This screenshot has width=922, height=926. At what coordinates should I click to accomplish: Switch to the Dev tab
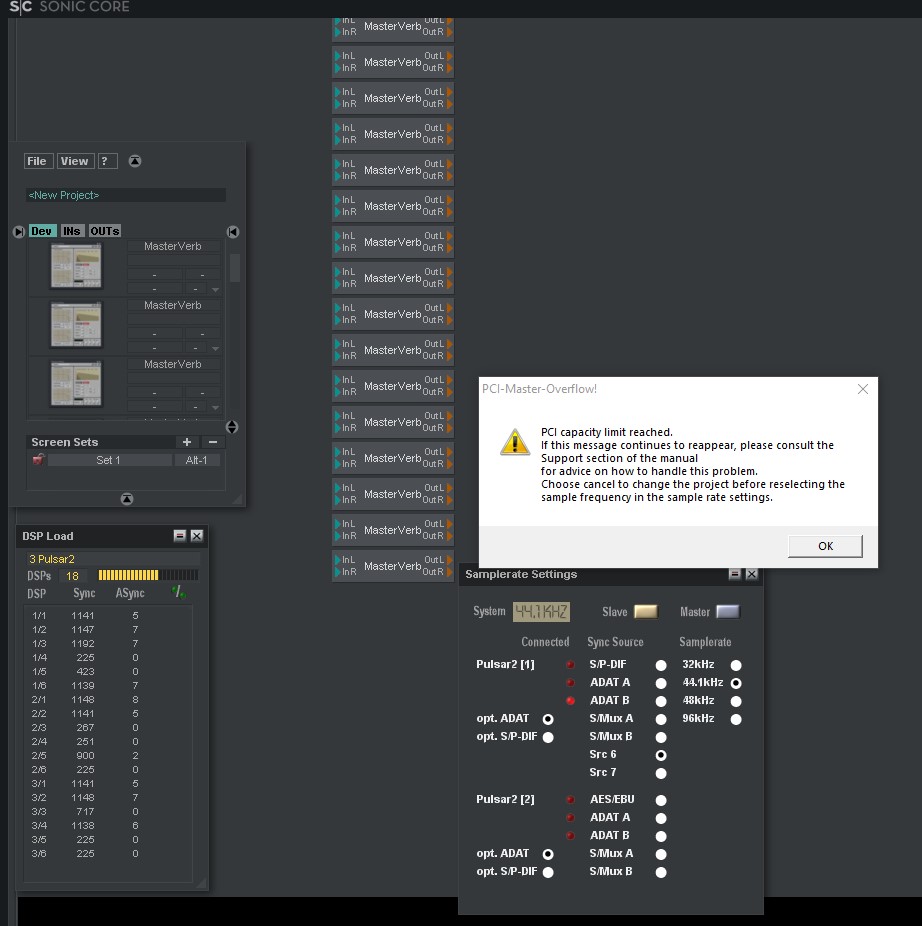(x=43, y=232)
